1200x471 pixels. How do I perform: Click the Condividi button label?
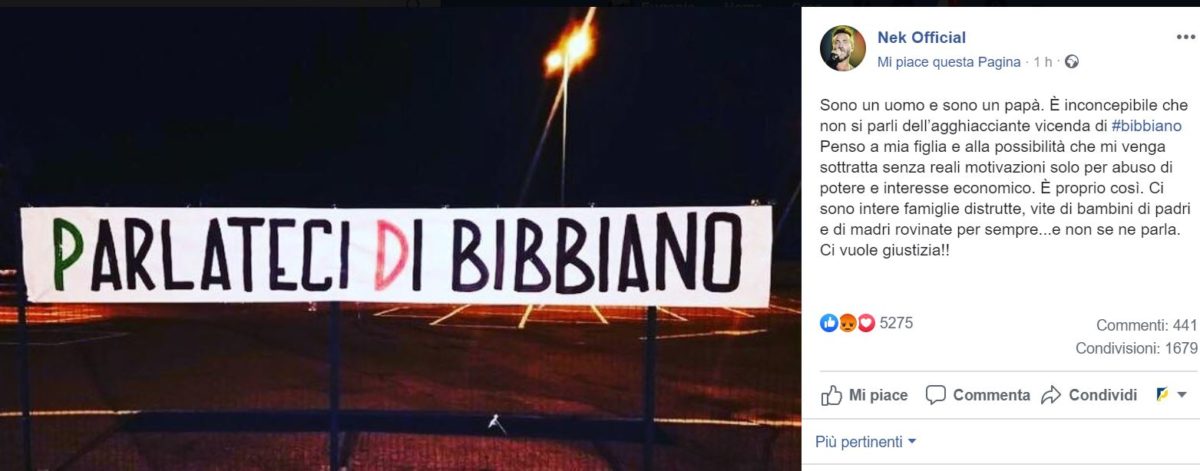(x=1103, y=395)
